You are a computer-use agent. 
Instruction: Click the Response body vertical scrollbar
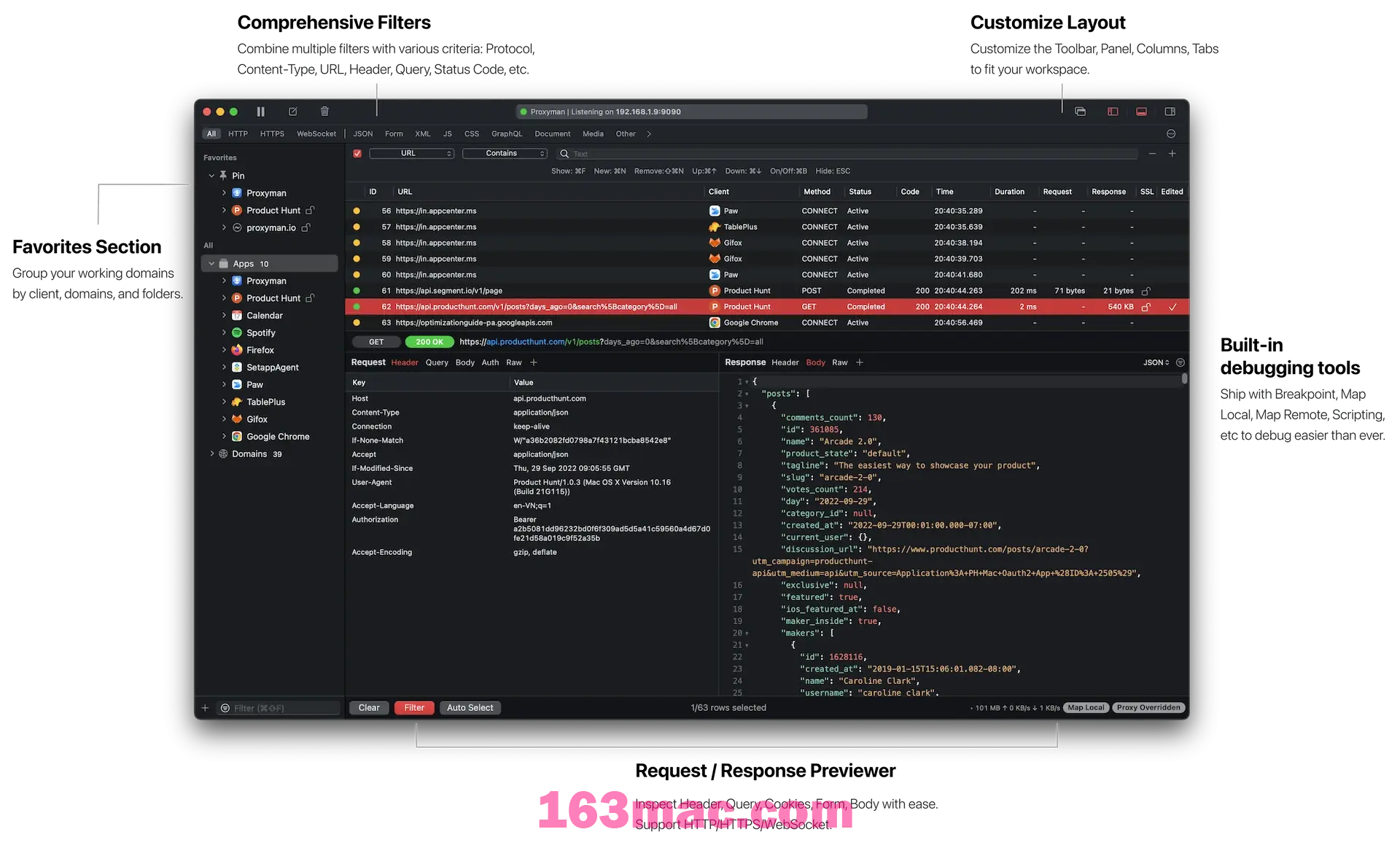pyautogui.click(x=1185, y=378)
